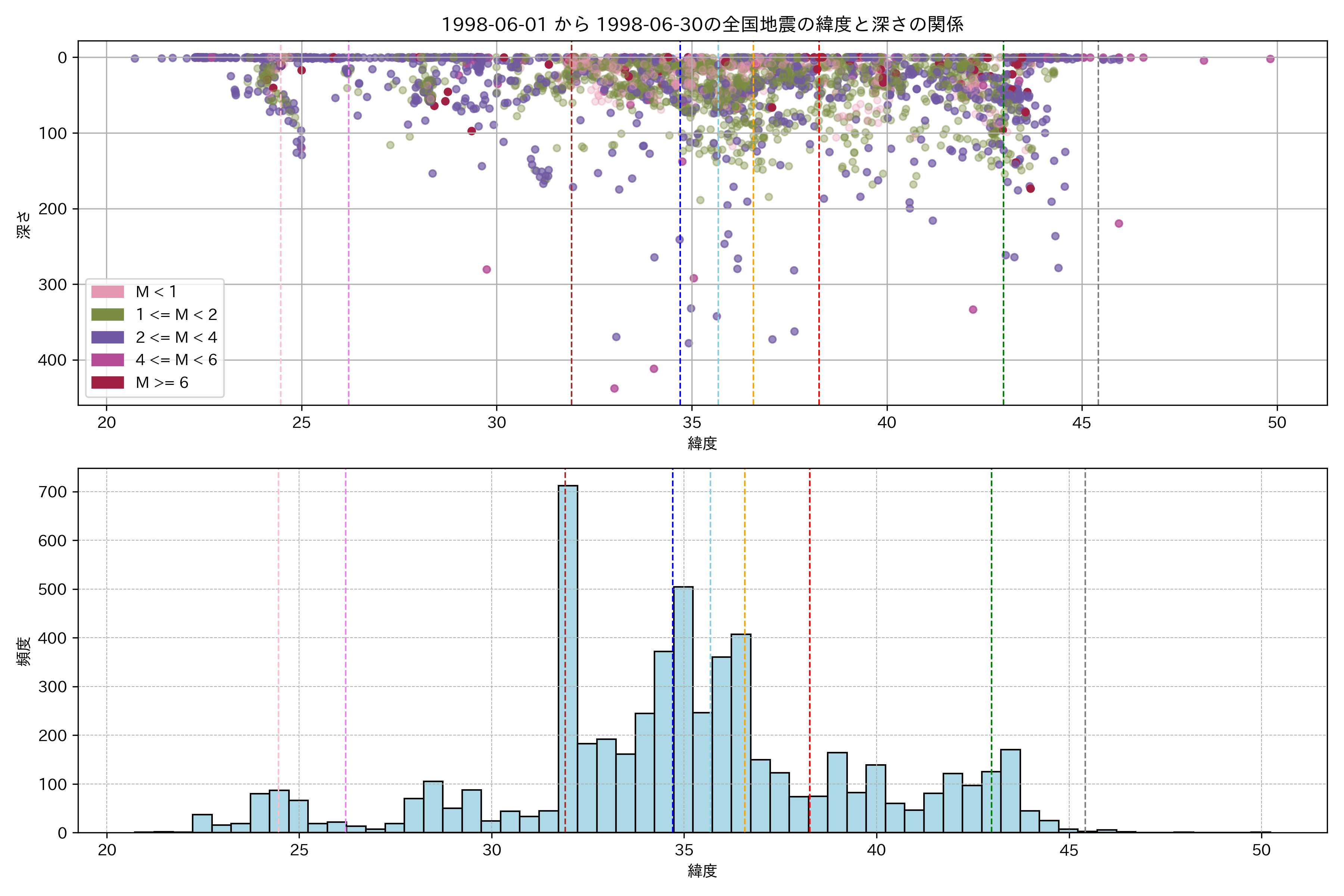This screenshot has height=896, width=1344.
Task: Click the leftmost scatter point near latitude 21
Action: pos(135,58)
